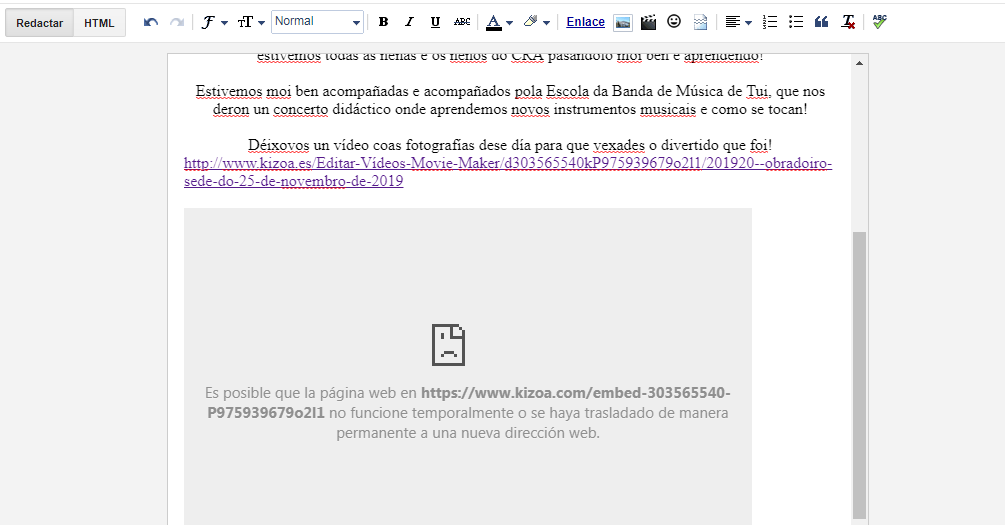
Task: Open the highlight color picker arrow
Action: [x=546, y=23]
